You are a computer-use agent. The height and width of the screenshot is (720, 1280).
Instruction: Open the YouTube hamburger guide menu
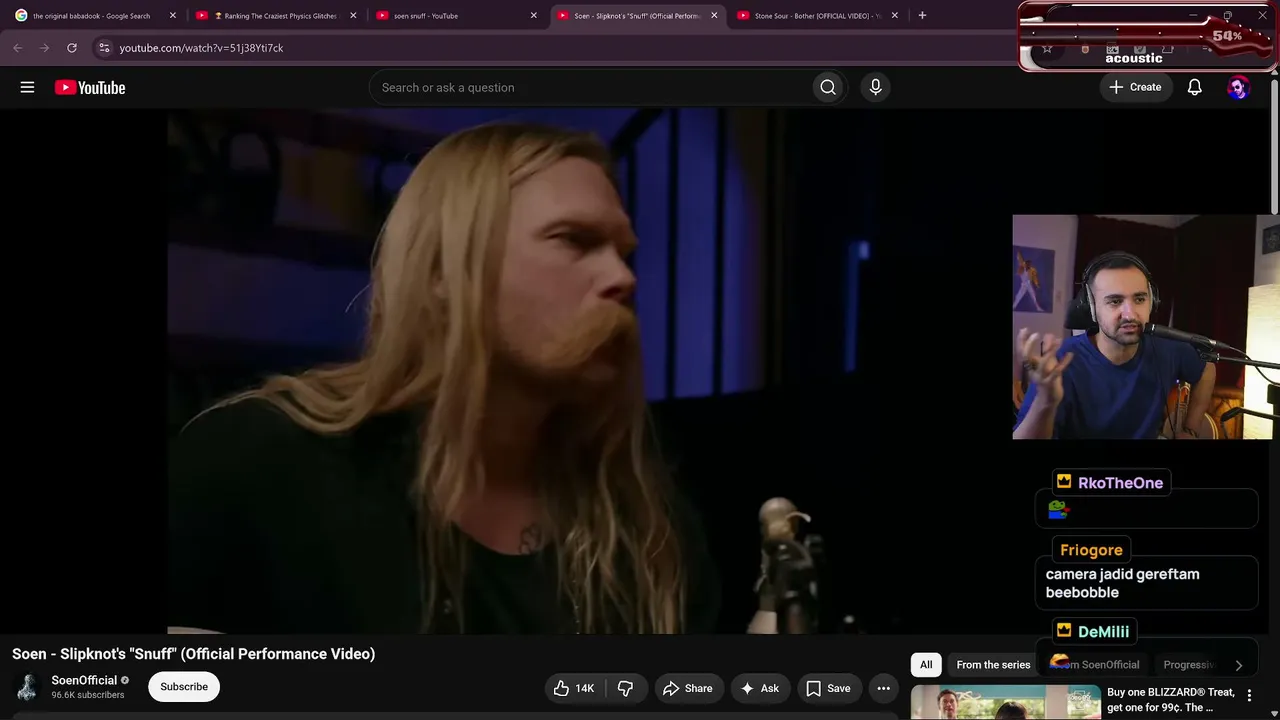tap(27, 87)
